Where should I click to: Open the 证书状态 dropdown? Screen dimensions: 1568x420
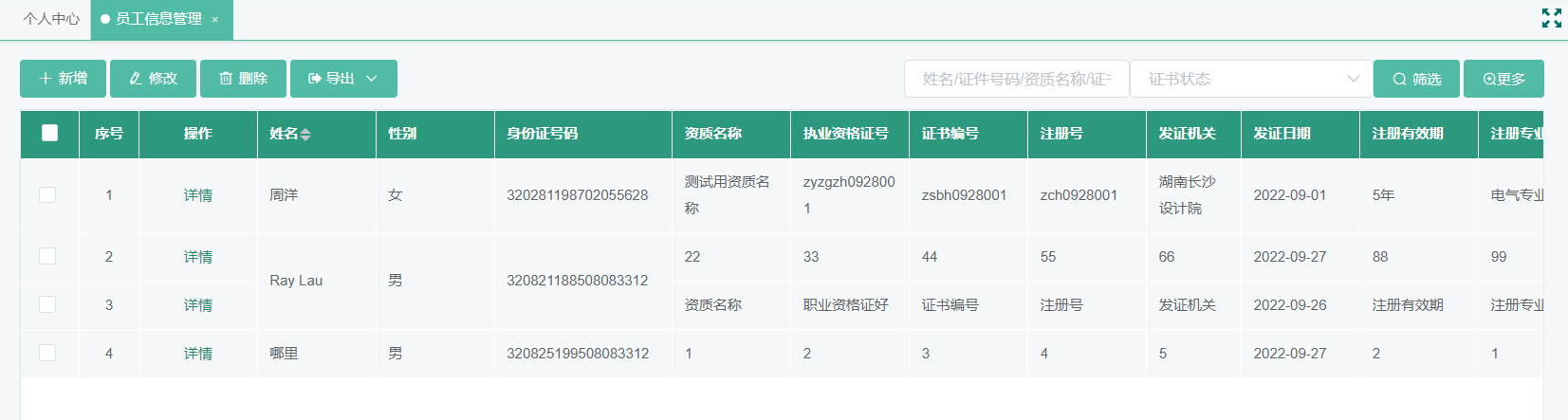click(x=1251, y=79)
